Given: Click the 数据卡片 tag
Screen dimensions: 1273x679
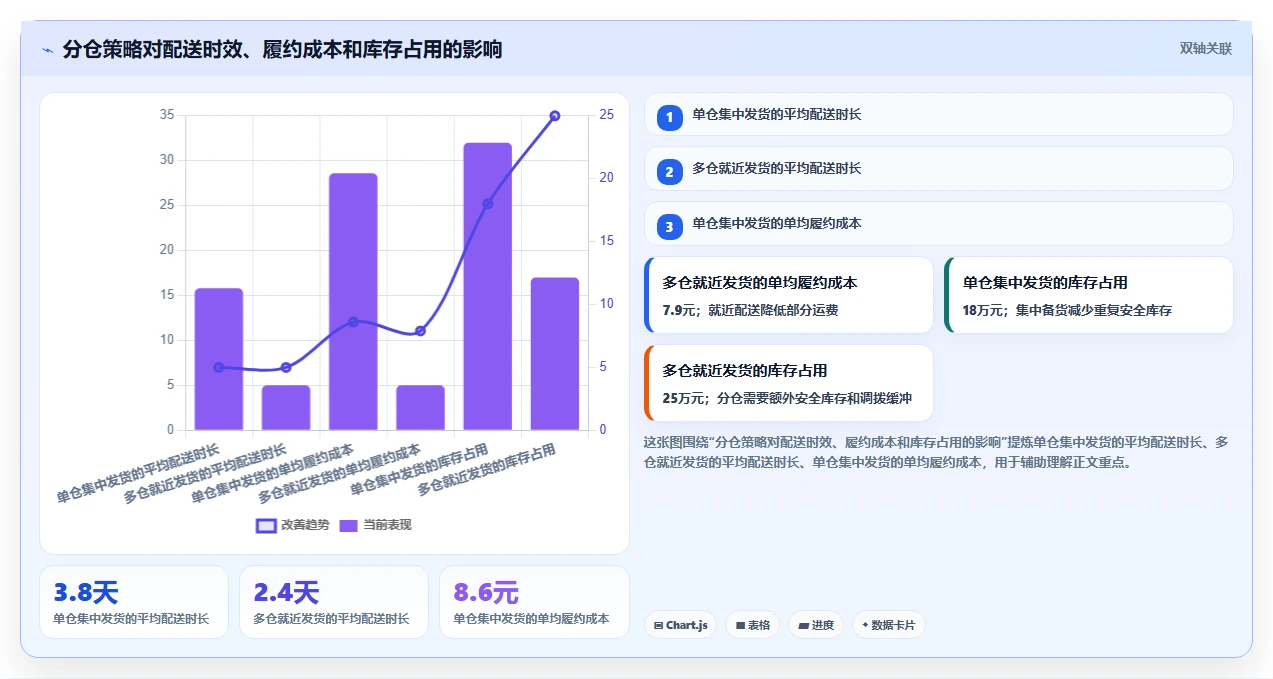Looking at the screenshot, I should point(889,625).
